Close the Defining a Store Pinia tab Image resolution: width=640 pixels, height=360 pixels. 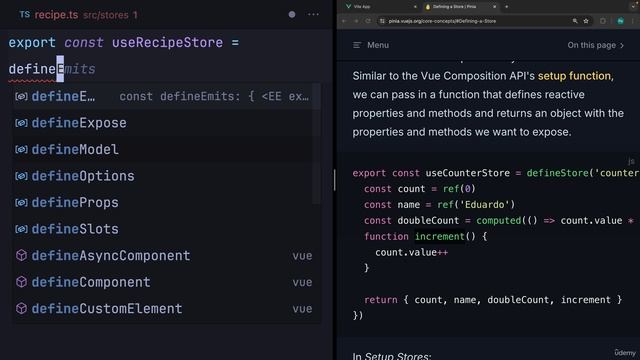[x=494, y=7]
